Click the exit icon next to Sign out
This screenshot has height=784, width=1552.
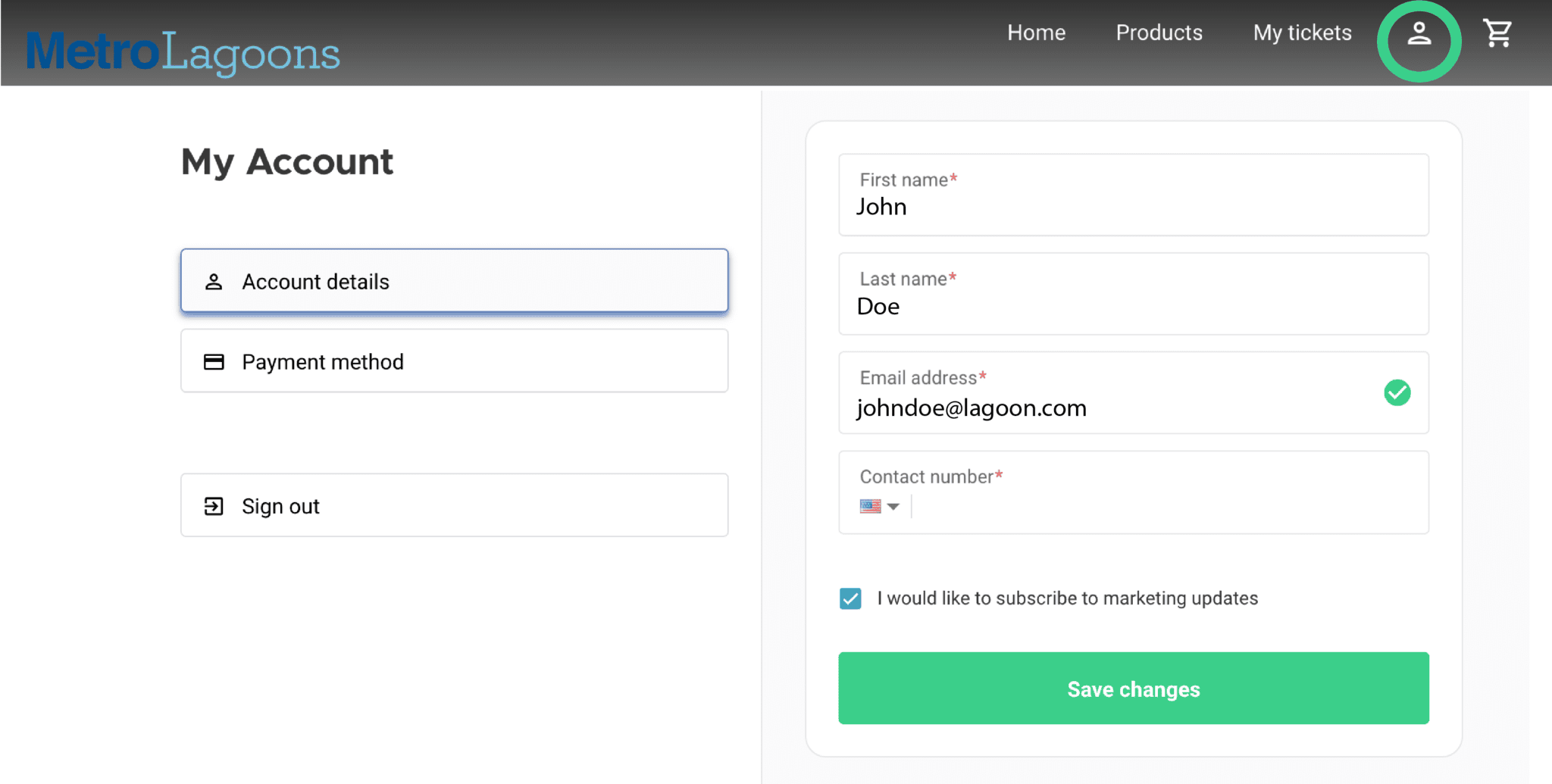213,505
